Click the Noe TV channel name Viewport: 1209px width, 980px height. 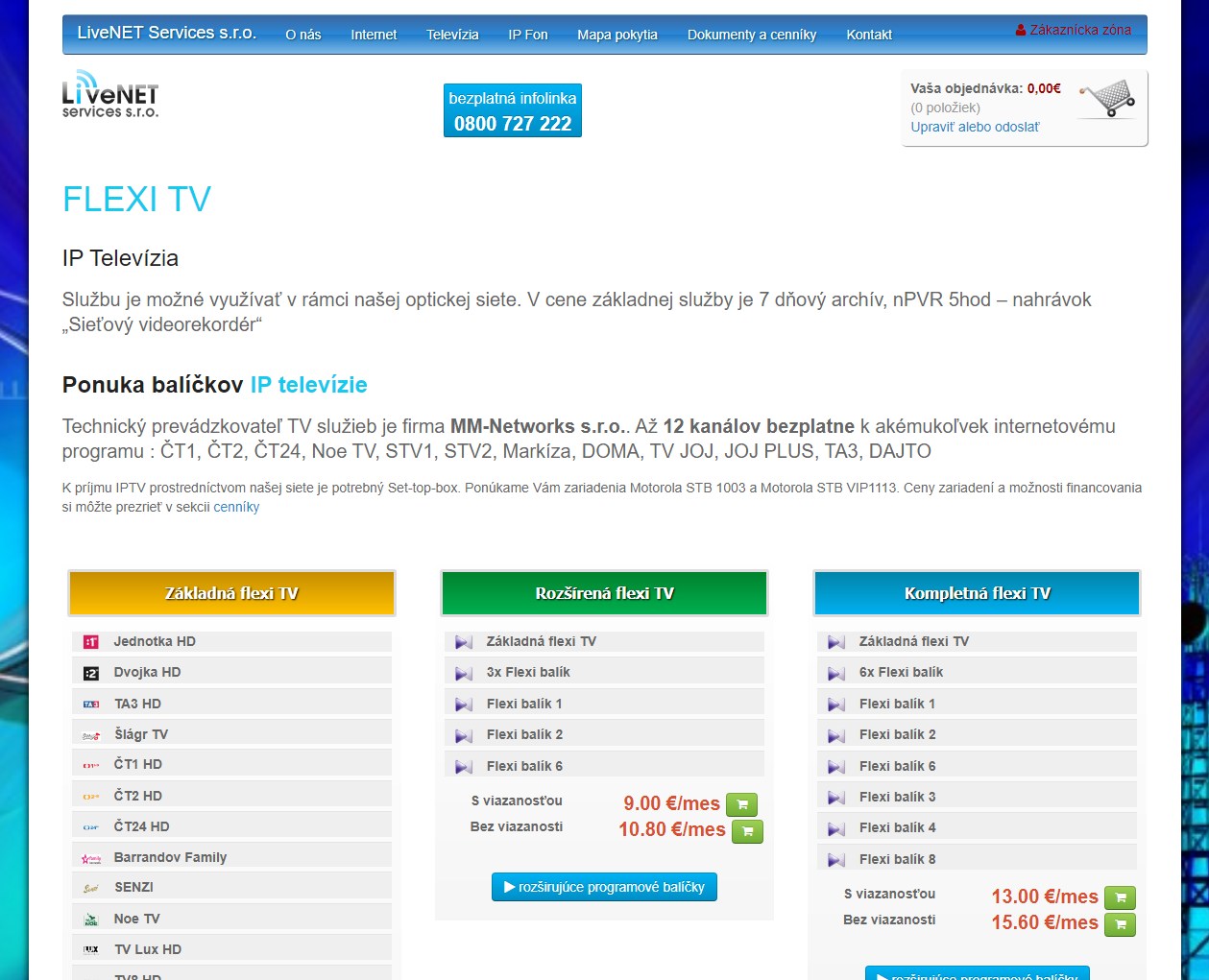point(136,919)
